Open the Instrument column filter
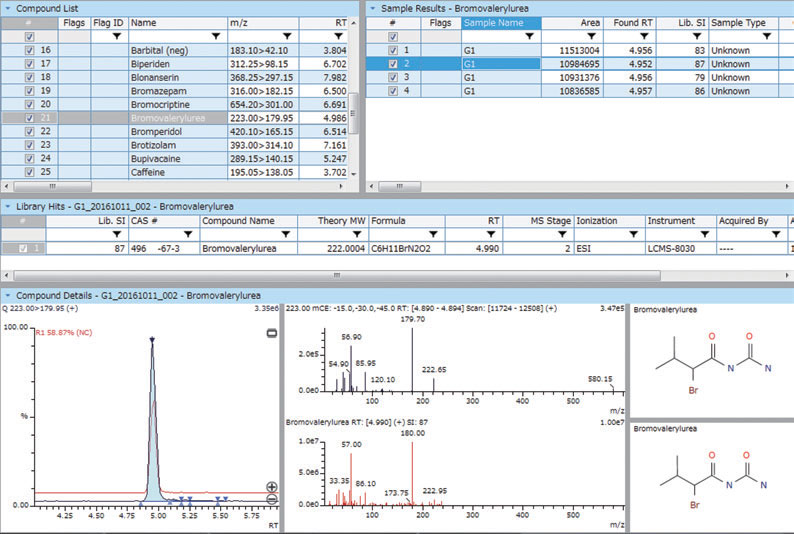794x534 pixels. pos(705,234)
